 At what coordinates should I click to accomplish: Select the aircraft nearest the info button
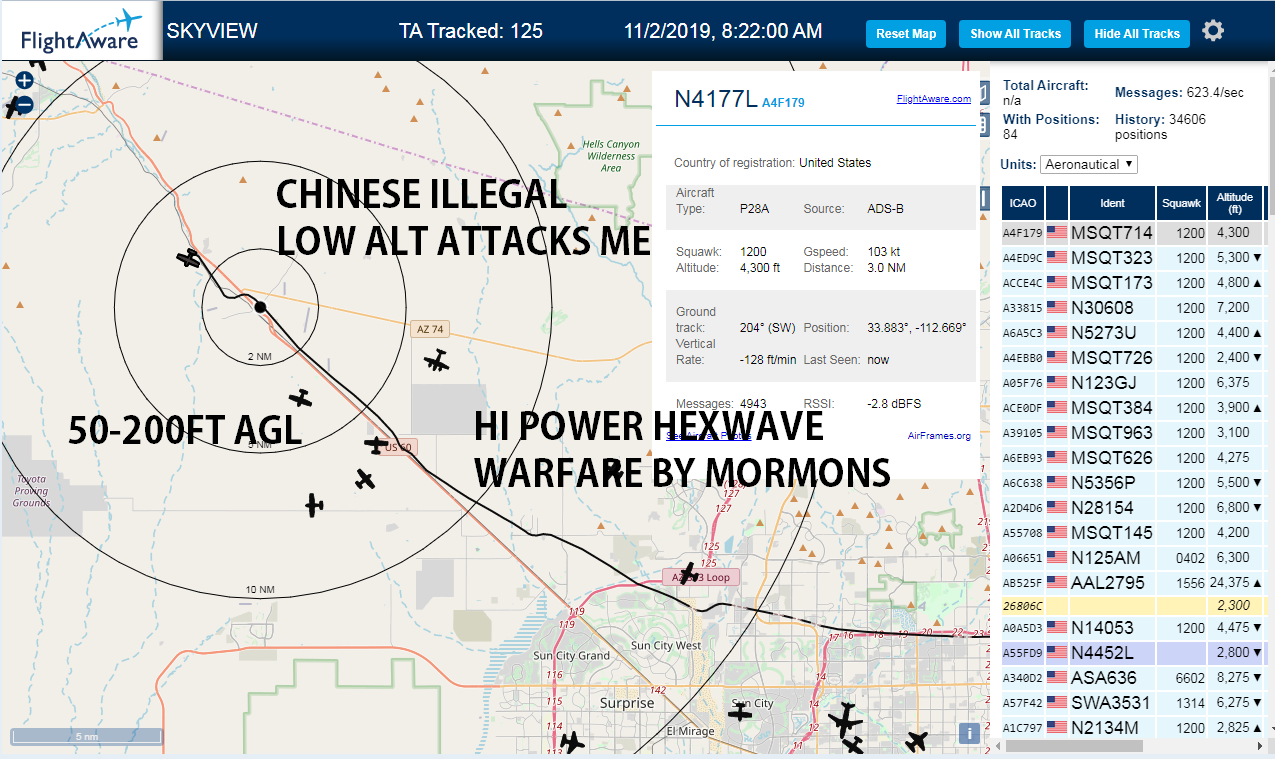[x=917, y=741]
